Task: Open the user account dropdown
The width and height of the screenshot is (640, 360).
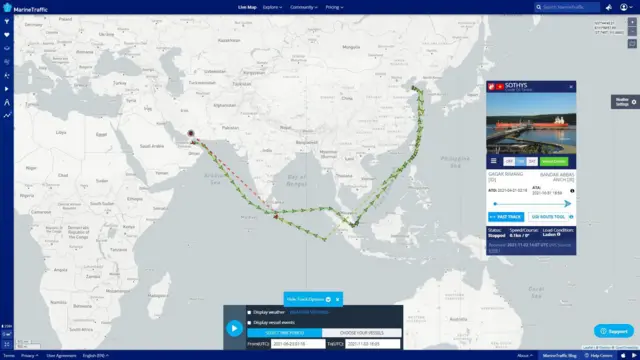Action: pyautogui.click(x=626, y=7)
